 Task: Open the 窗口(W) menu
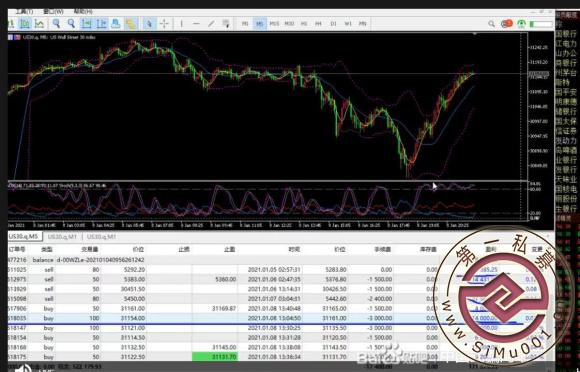54,12
